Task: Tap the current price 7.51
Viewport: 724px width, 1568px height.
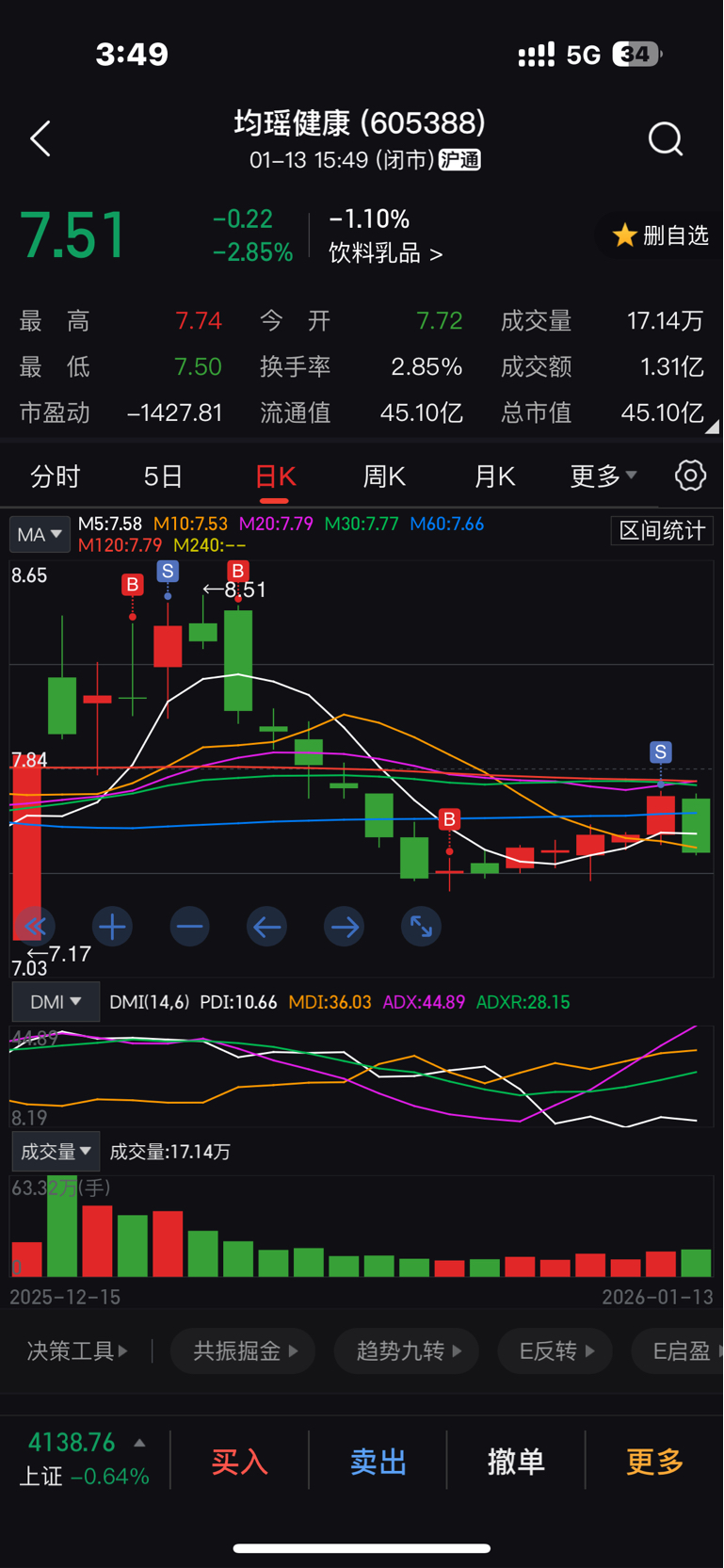Action: (72, 235)
